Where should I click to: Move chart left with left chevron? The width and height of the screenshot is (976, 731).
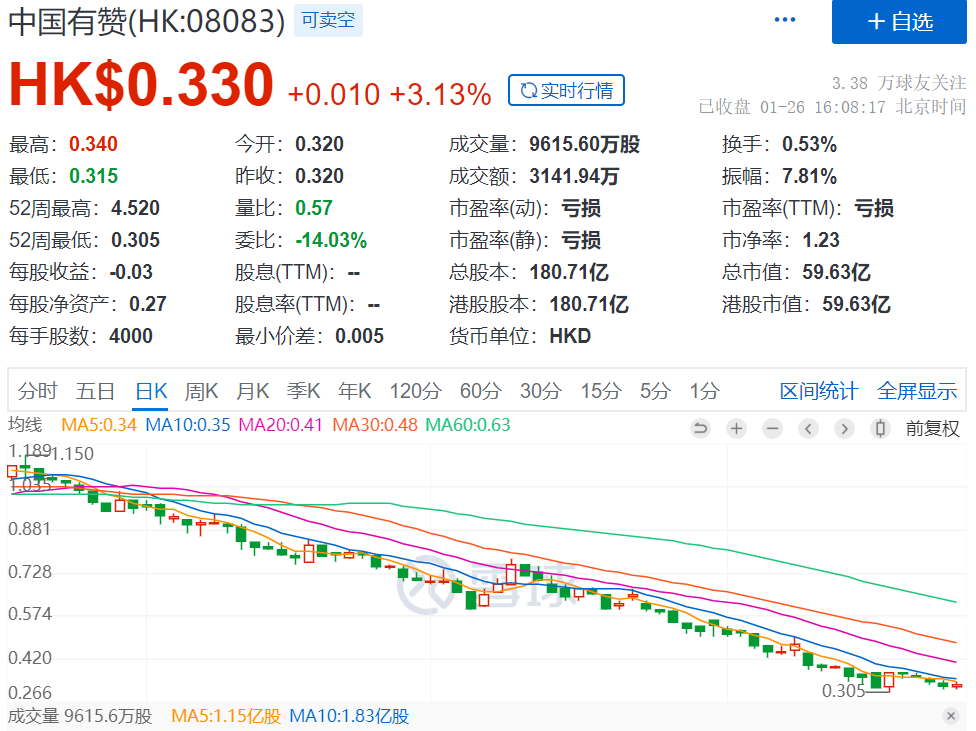[x=809, y=428]
